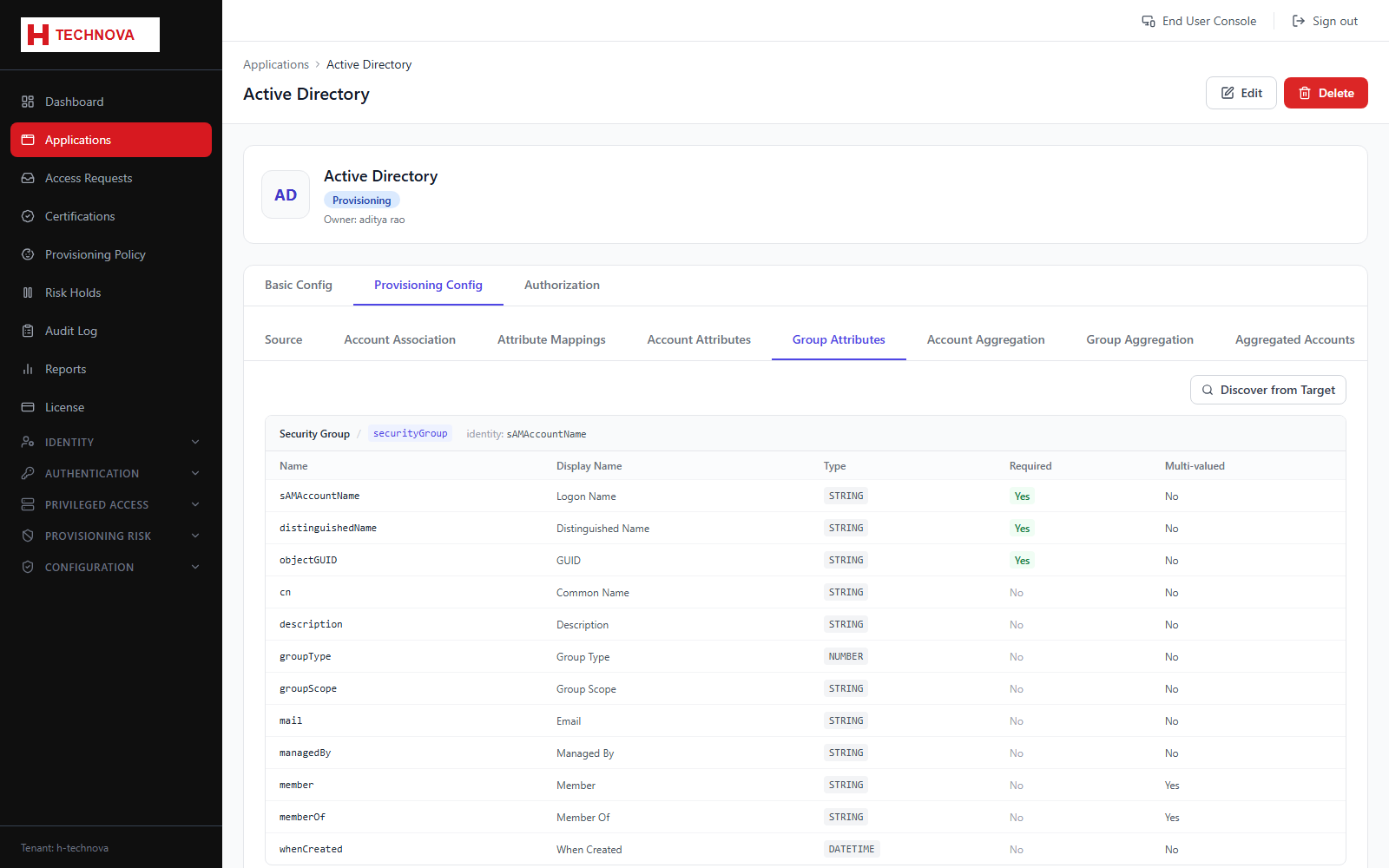Go to Account Association sub-tab

click(399, 339)
